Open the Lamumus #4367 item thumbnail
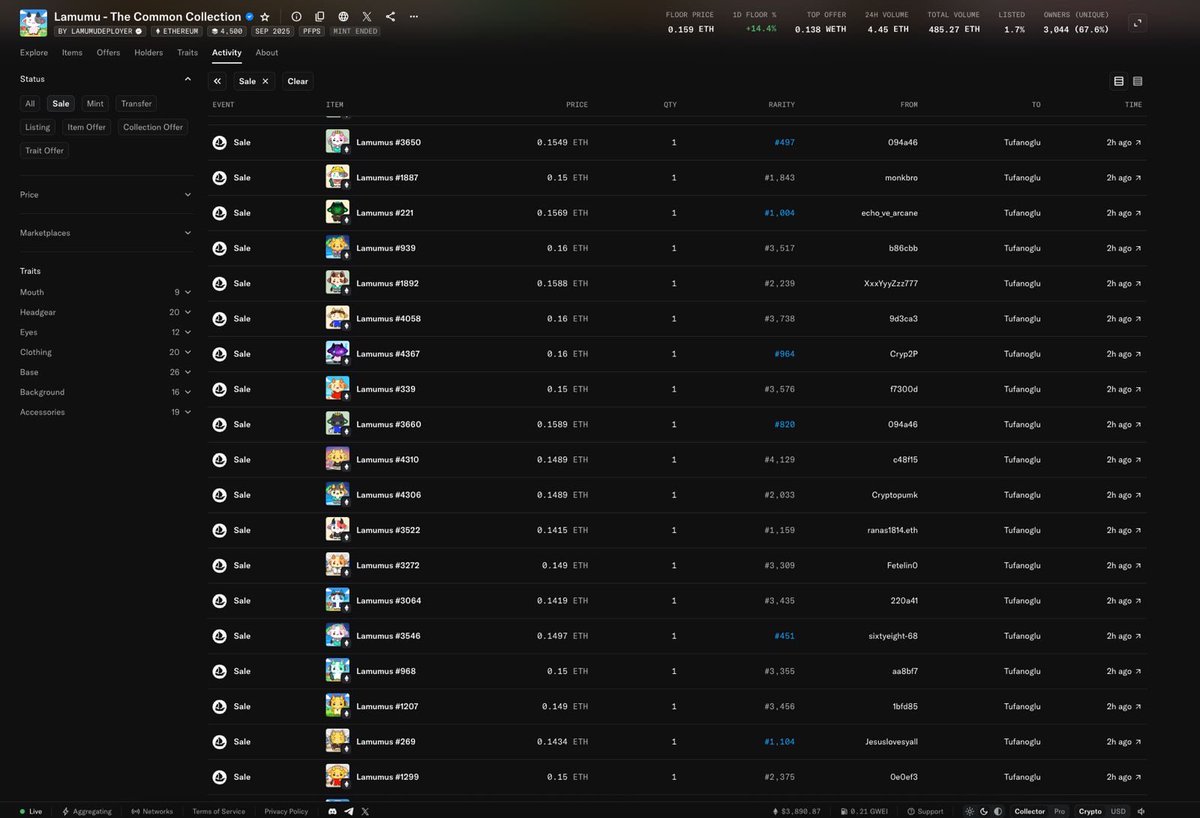 pyautogui.click(x=337, y=353)
